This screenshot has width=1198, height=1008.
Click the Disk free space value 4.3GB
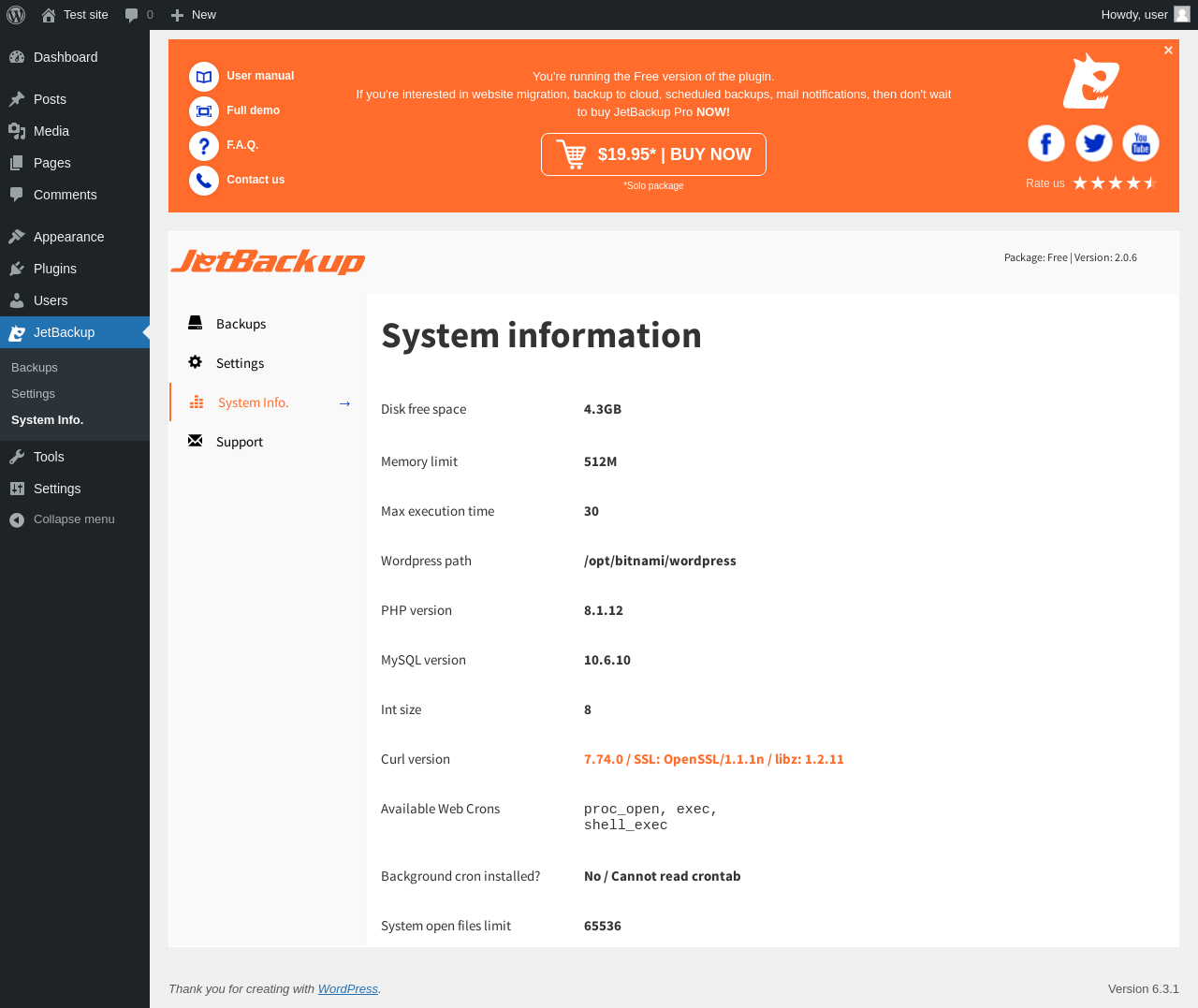coord(603,409)
